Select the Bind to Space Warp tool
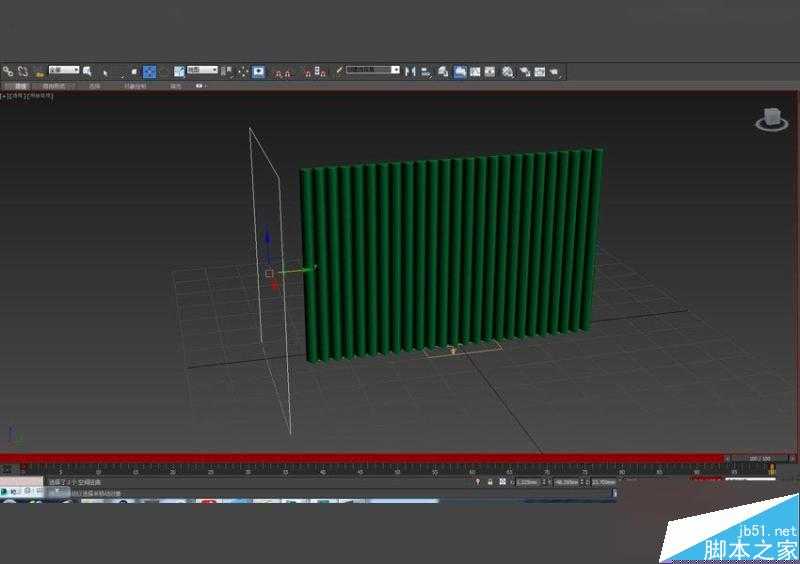The height and width of the screenshot is (564, 800). tap(39, 72)
